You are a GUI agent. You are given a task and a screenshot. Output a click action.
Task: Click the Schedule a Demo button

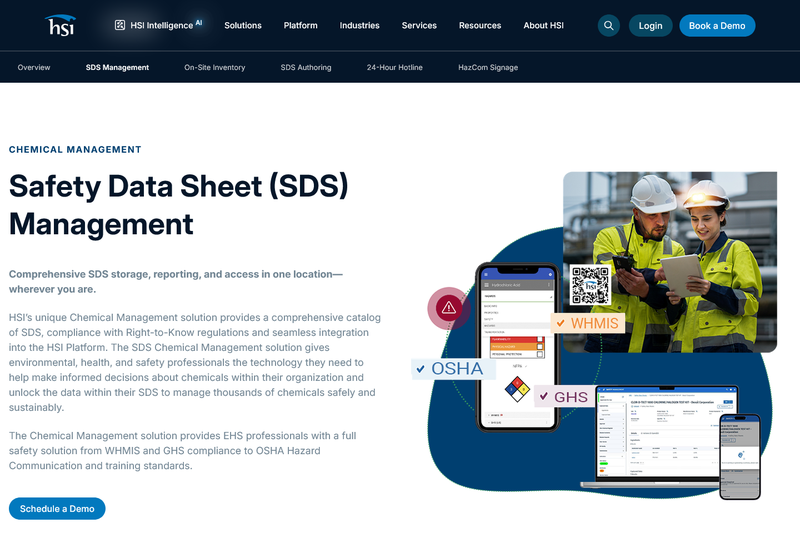(57, 509)
